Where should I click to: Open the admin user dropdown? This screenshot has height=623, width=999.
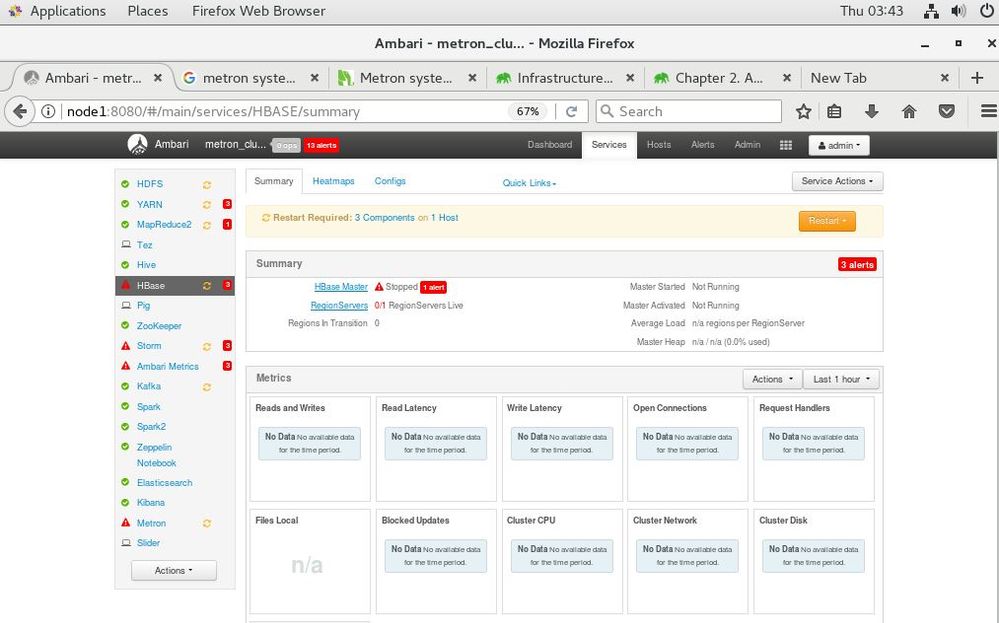click(x=838, y=145)
